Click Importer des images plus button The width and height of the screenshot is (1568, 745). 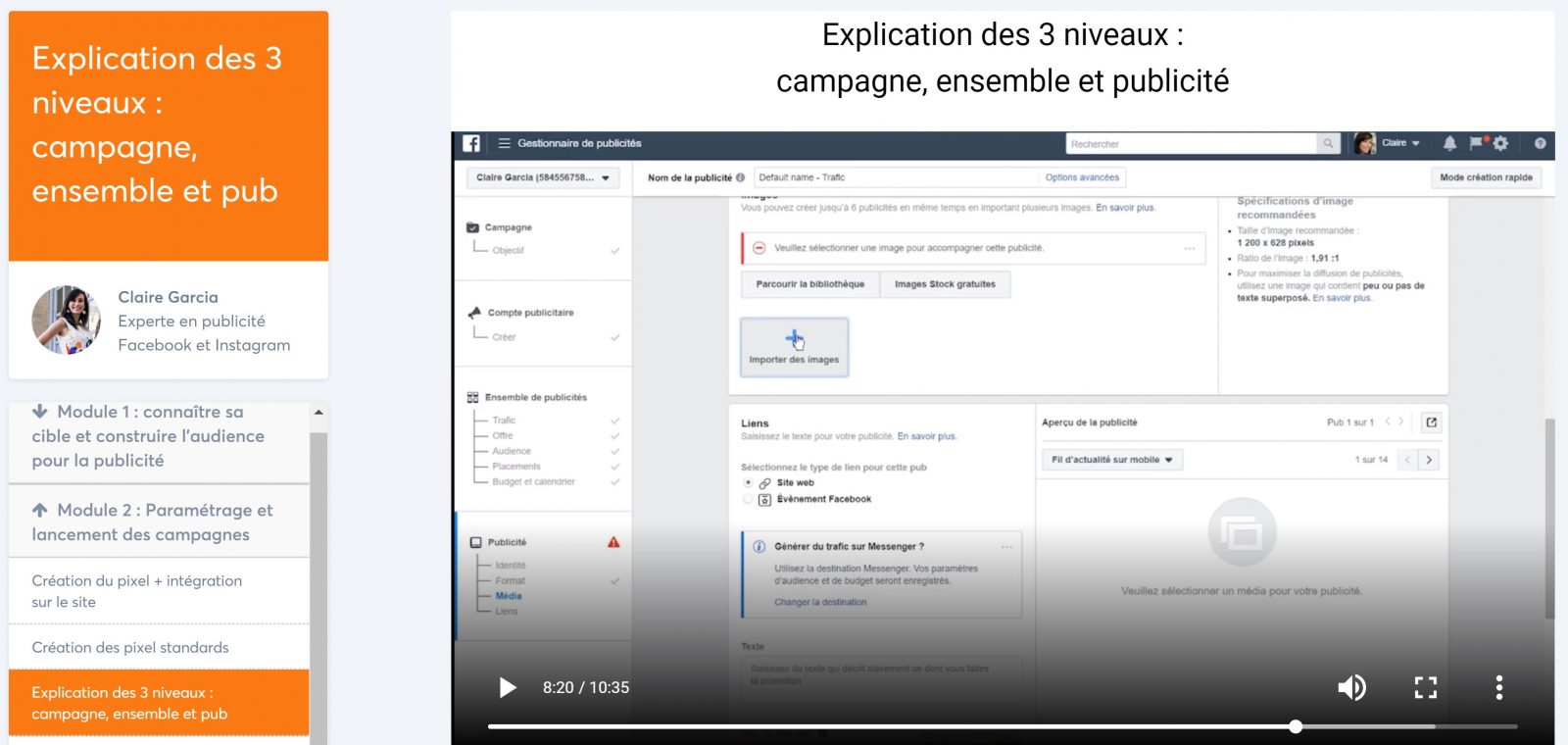(x=794, y=347)
